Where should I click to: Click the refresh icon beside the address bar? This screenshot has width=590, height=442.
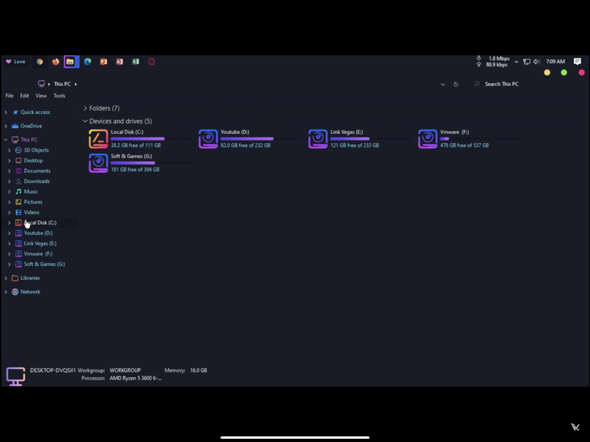coord(456,84)
